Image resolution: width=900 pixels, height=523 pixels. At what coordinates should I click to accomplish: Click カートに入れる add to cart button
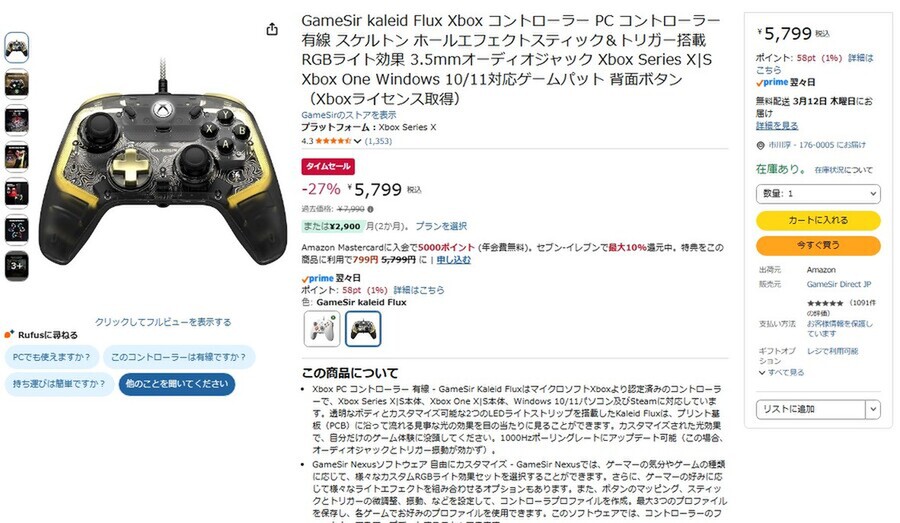click(x=818, y=220)
